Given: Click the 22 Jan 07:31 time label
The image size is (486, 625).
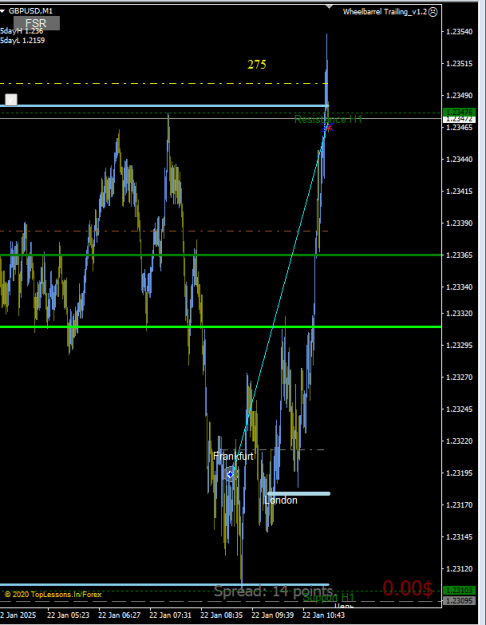Looking at the screenshot, I should [170, 615].
